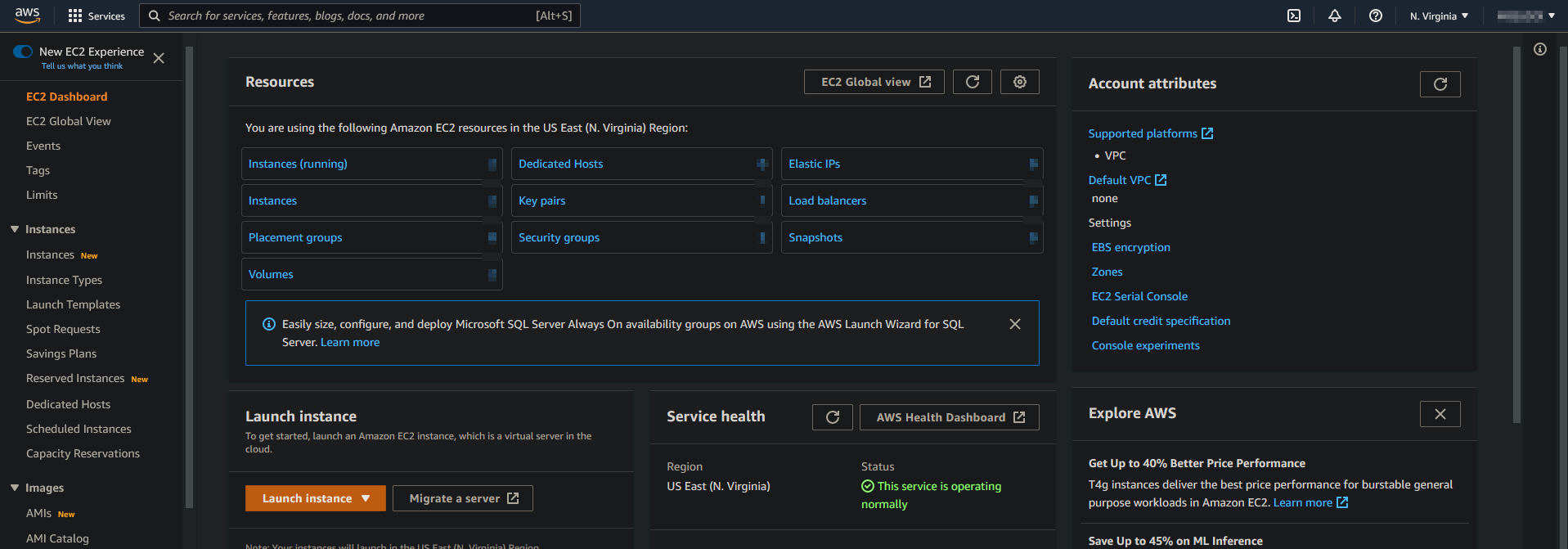Open AMI Catalog in the sidebar
The width and height of the screenshot is (1568, 549).
coord(57,538)
